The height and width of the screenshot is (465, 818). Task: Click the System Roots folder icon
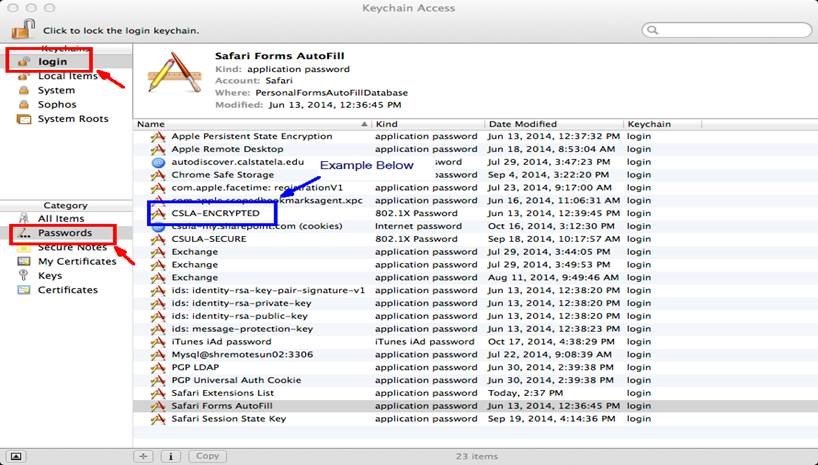tap(24, 119)
